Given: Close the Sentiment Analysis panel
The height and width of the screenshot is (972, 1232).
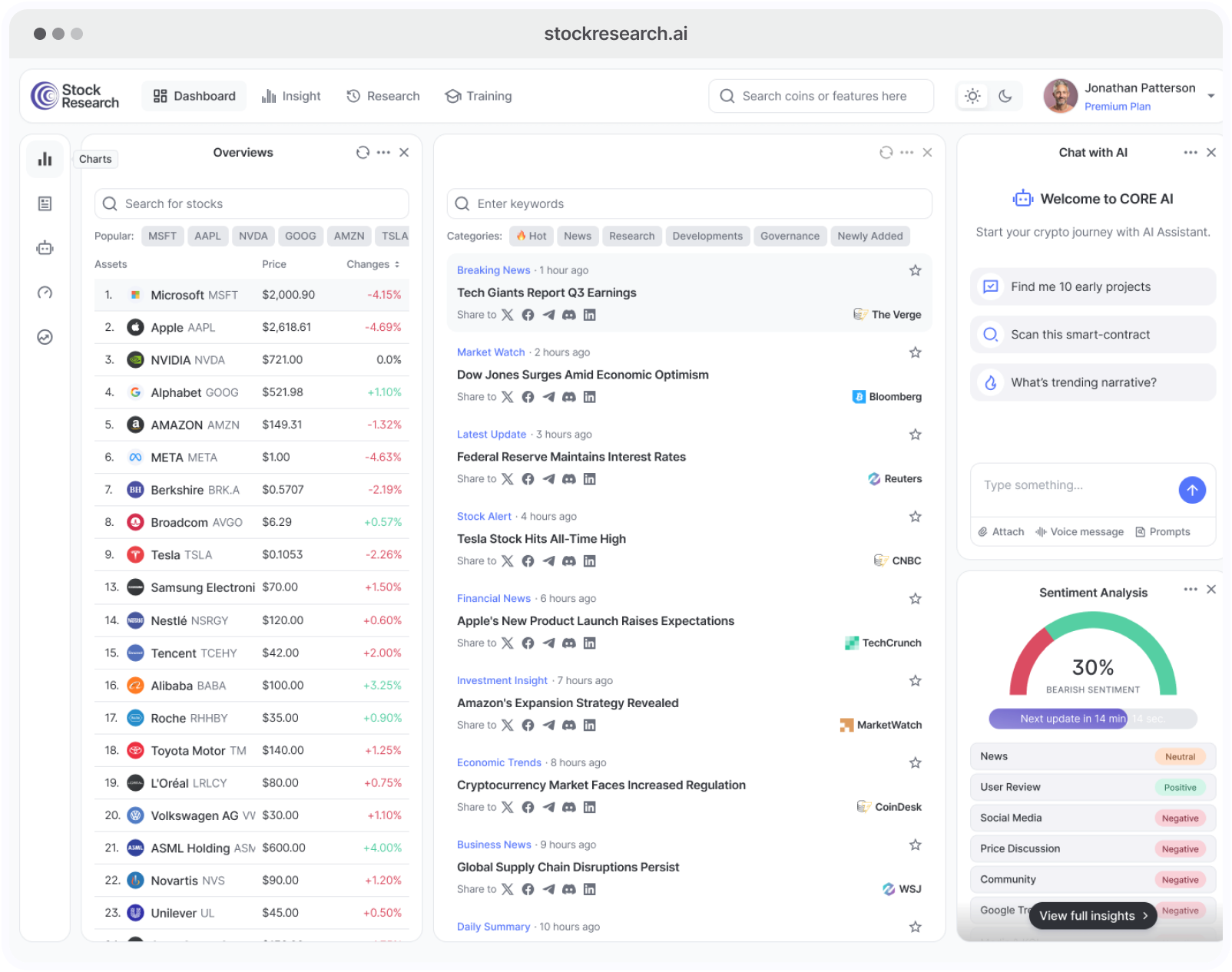Looking at the screenshot, I should click(1211, 590).
